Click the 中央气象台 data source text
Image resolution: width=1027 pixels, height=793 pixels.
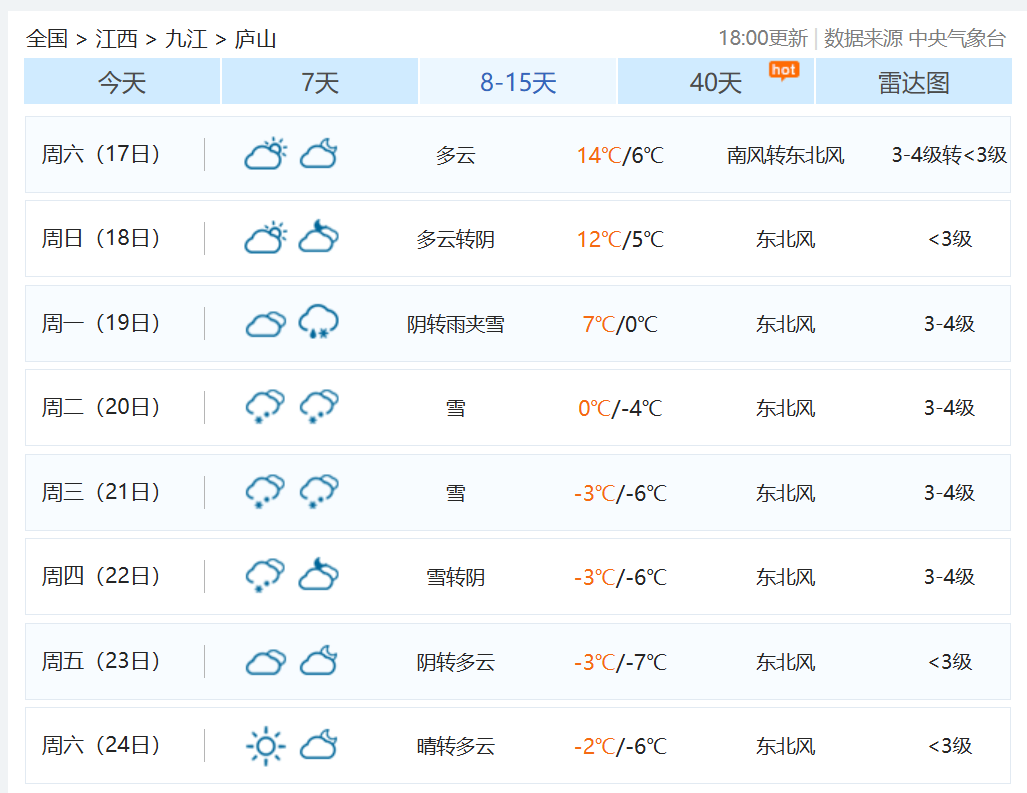tap(957, 39)
